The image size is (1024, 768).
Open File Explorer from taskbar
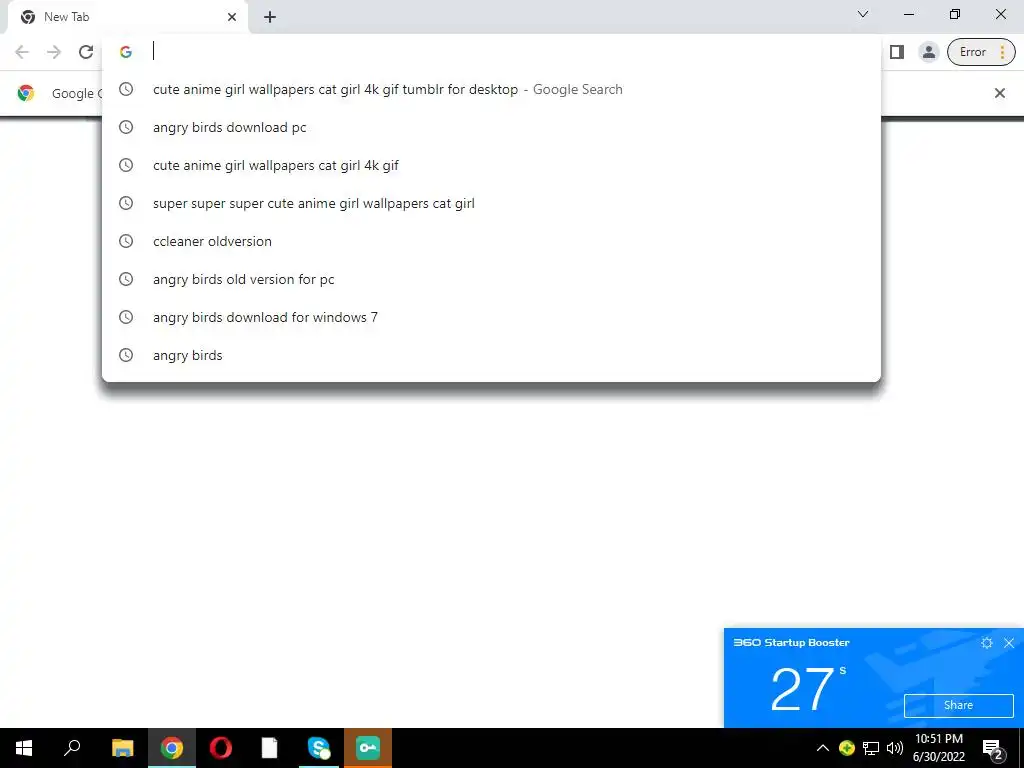coord(122,748)
